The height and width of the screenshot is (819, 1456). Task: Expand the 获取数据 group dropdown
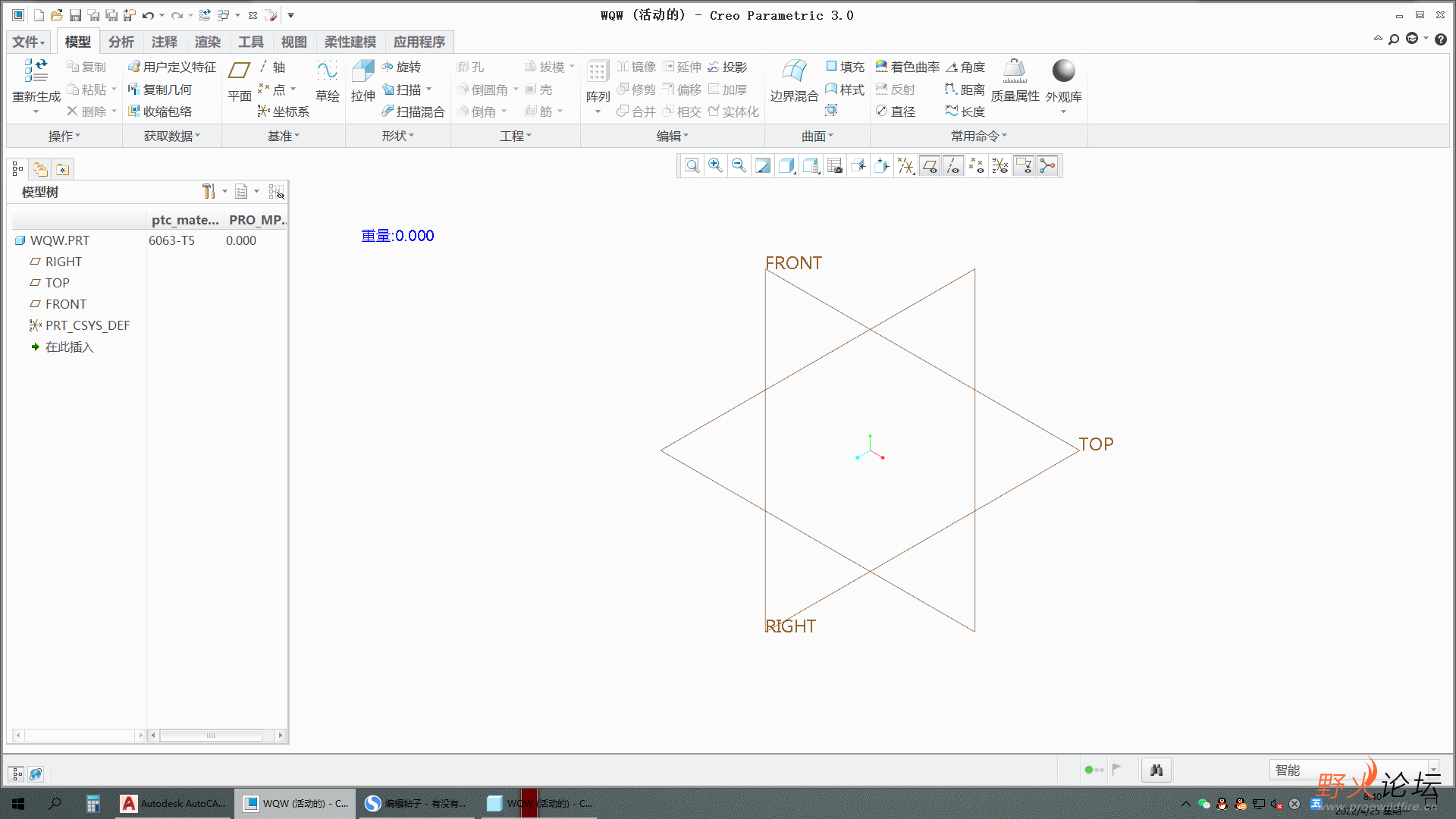(x=172, y=136)
